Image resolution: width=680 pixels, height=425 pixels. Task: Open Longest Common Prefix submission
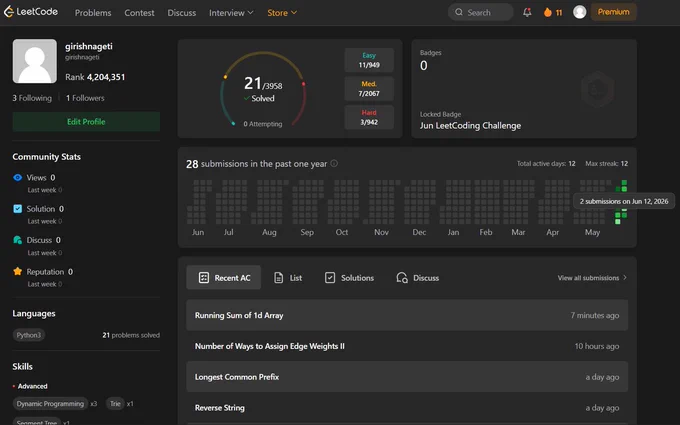coord(407,377)
